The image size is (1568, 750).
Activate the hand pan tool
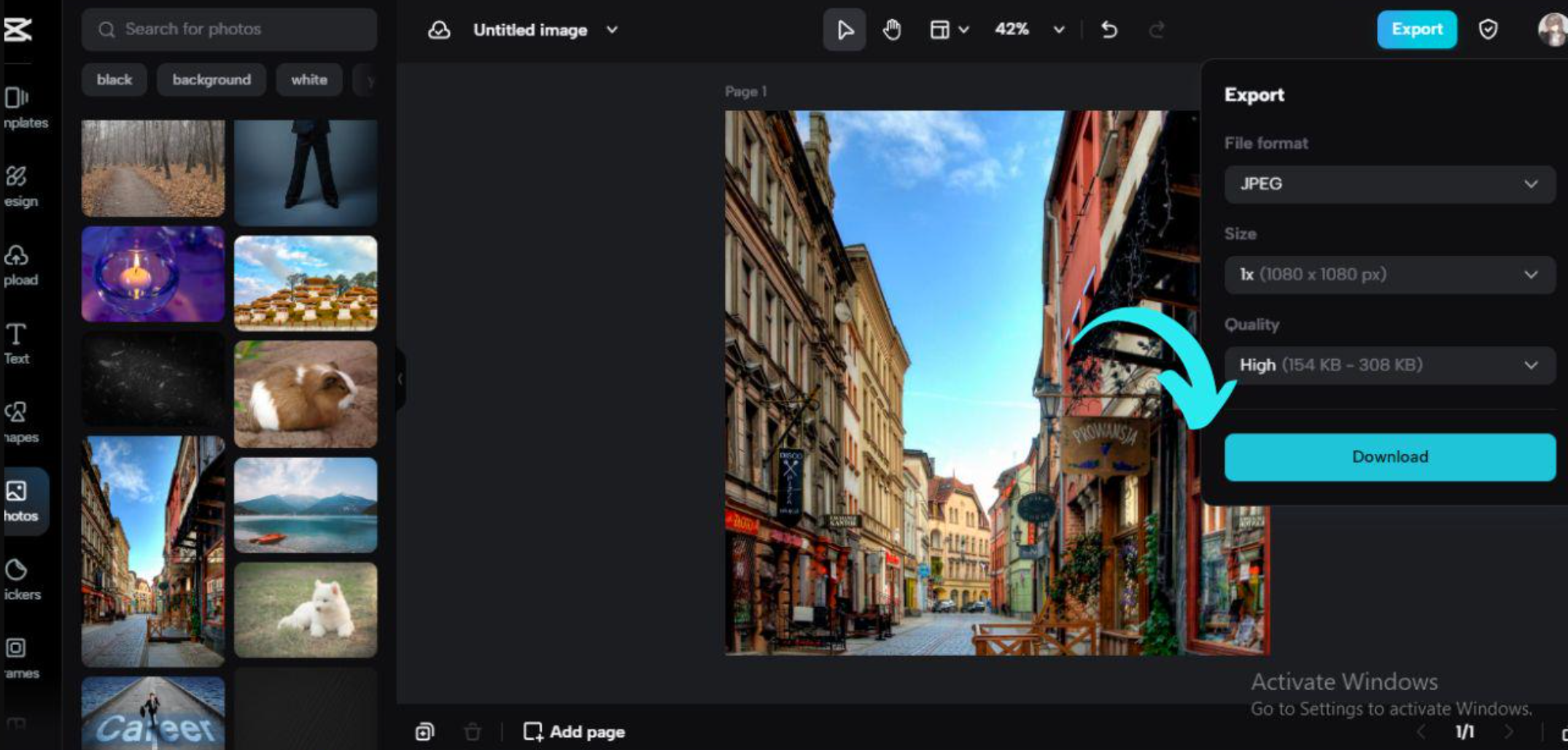[x=891, y=30]
